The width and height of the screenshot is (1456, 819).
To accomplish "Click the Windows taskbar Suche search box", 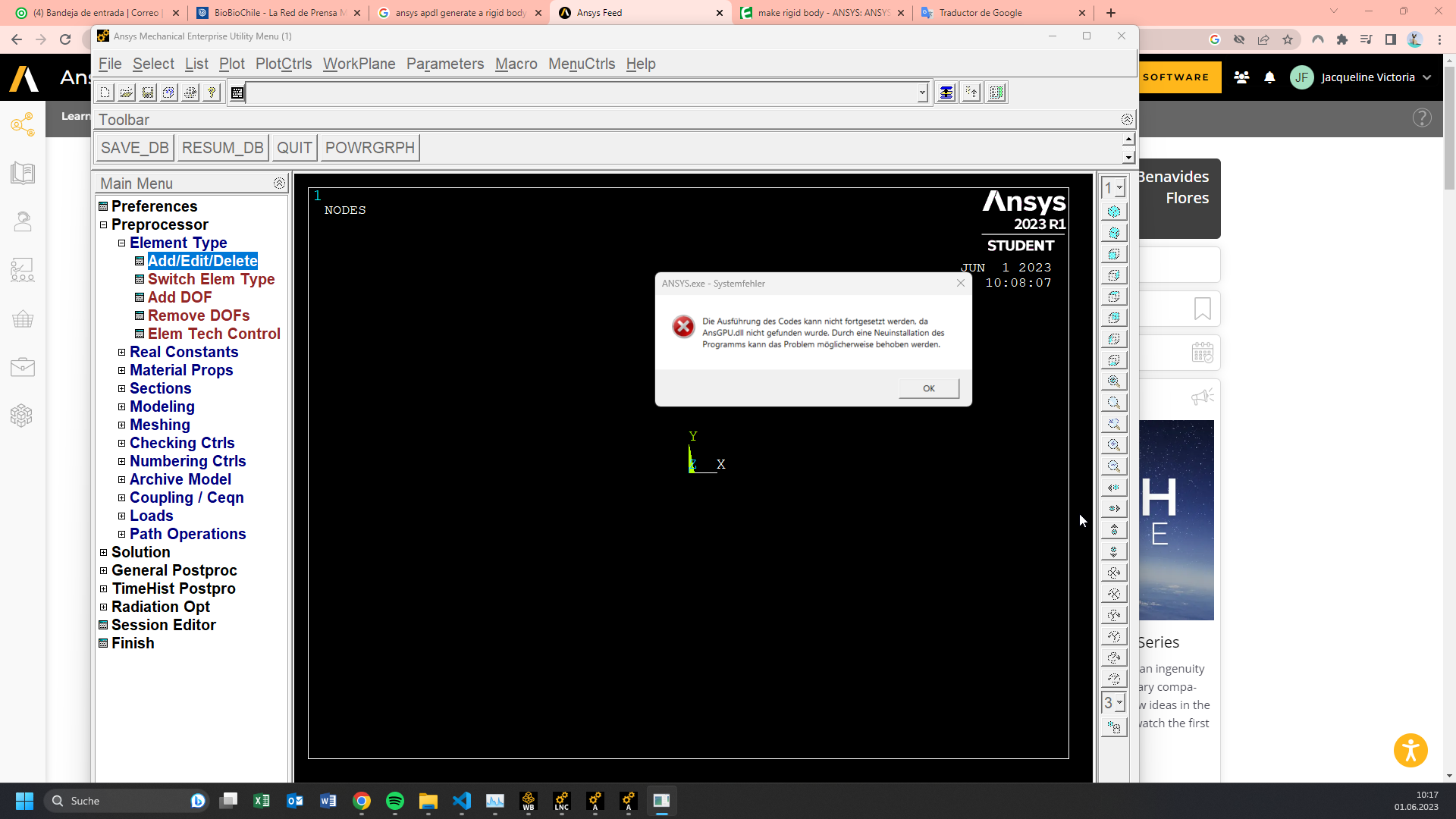I will click(x=127, y=801).
